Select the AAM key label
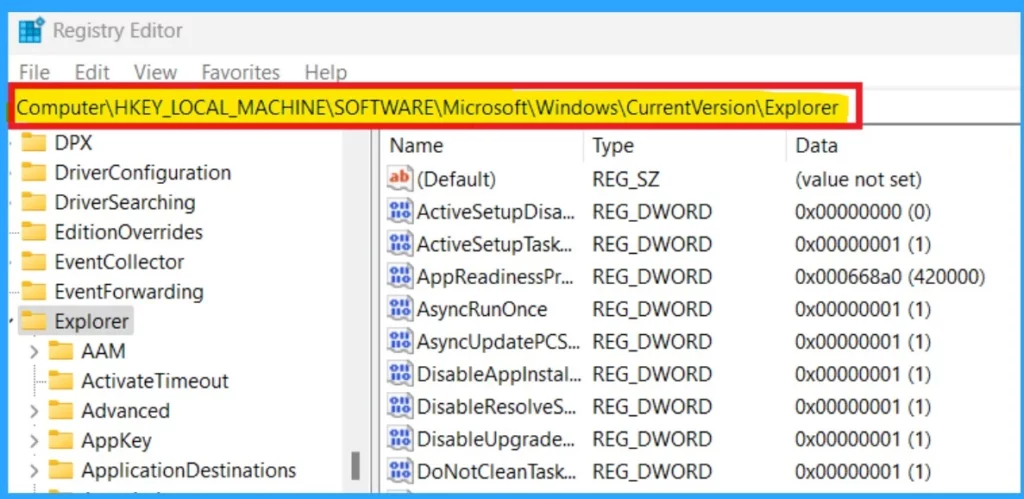This screenshot has width=1024, height=499. coord(103,351)
